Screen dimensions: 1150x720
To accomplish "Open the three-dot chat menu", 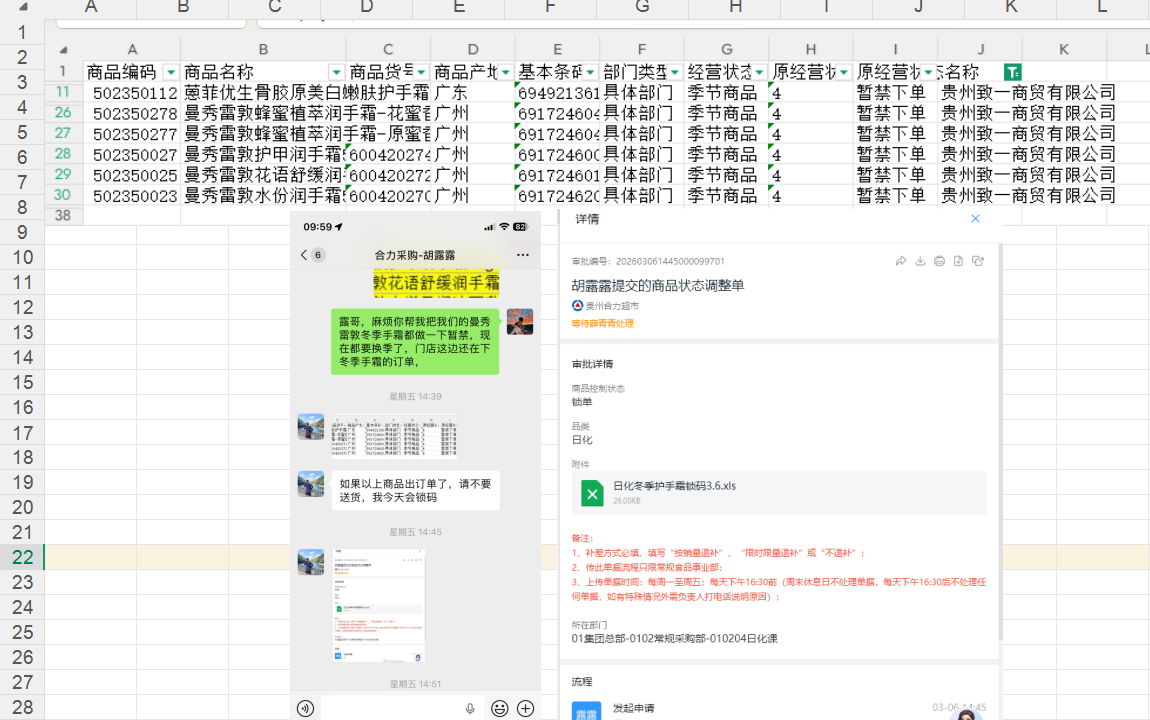I will (x=522, y=255).
